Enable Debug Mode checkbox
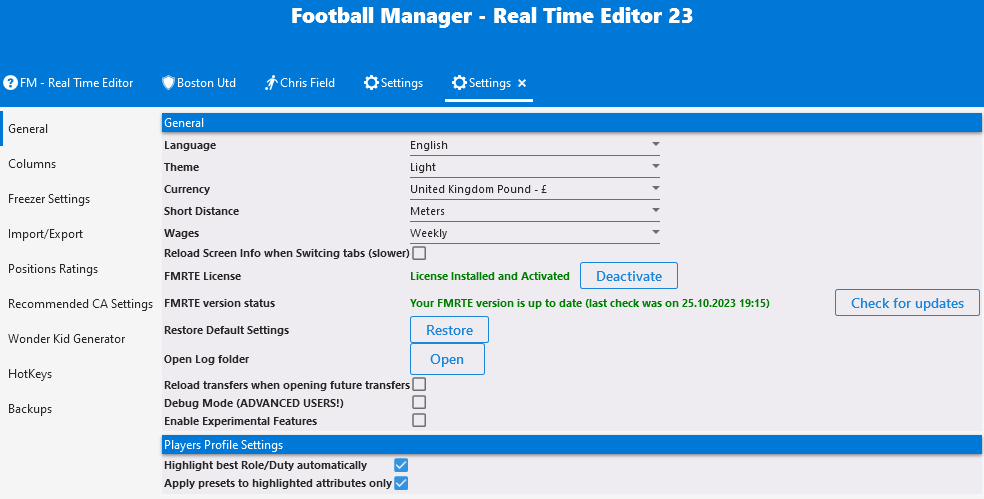Viewport: 984px width, 499px height. (x=419, y=402)
